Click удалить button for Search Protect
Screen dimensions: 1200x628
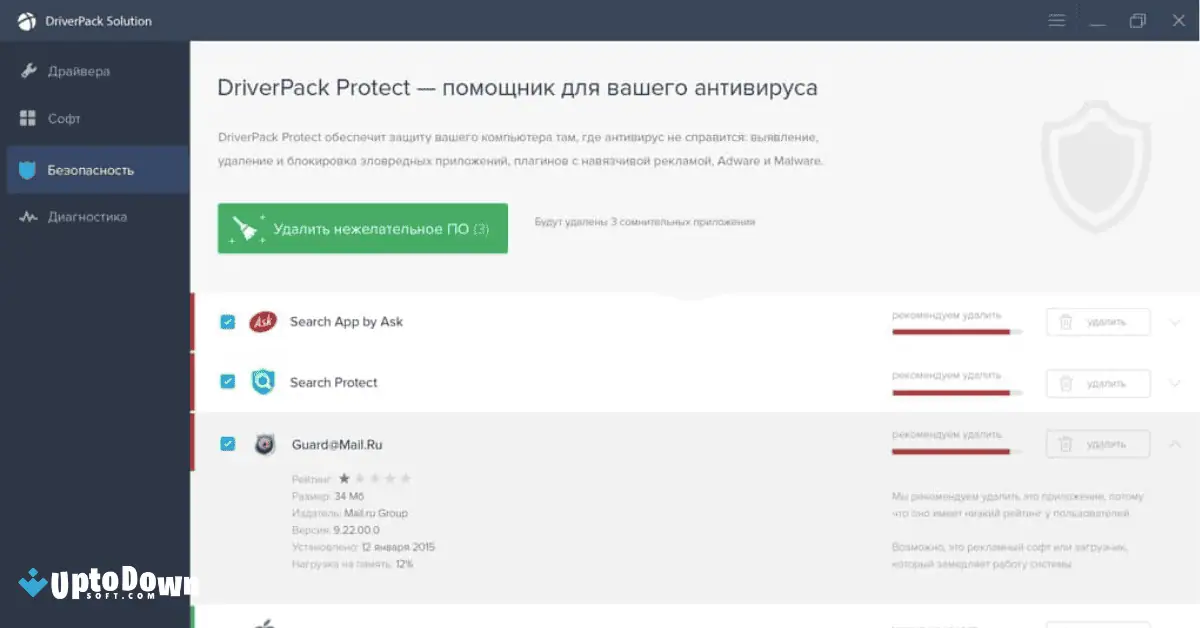point(1097,383)
